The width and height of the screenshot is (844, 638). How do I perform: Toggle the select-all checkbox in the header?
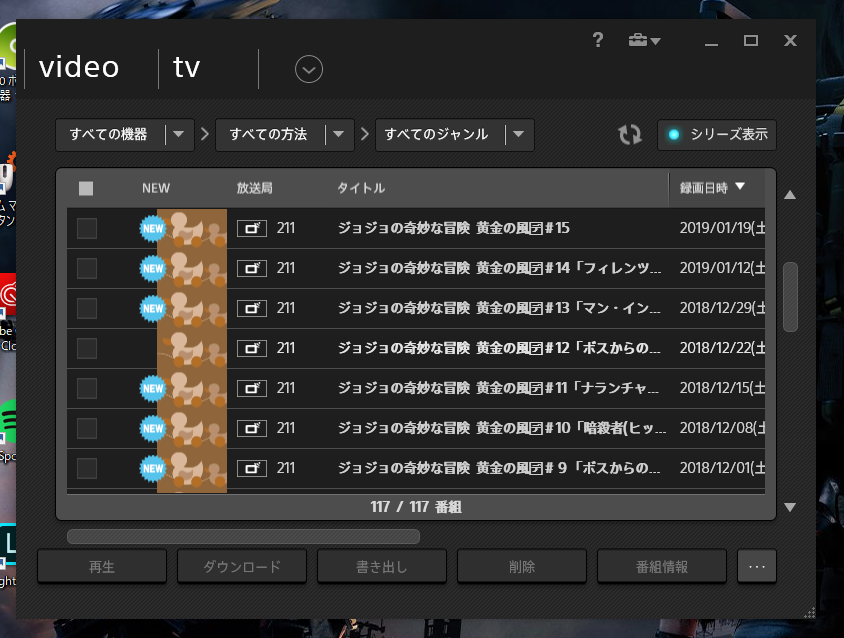click(x=86, y=188)
